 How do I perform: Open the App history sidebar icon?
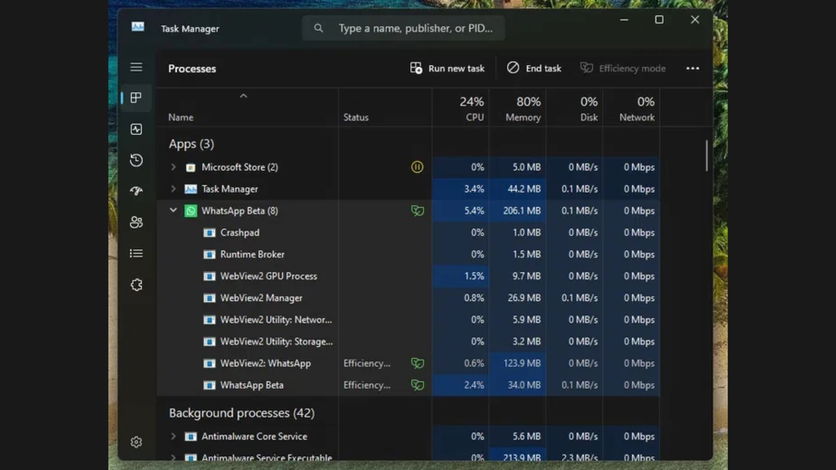pyautogui.click(x=136, y=160)
